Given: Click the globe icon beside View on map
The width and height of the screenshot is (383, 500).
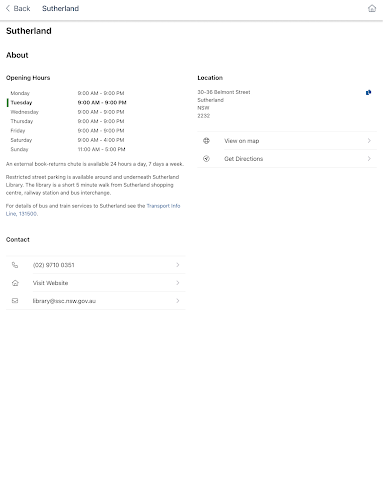Looking at the screenshot, I should point(206,141).
